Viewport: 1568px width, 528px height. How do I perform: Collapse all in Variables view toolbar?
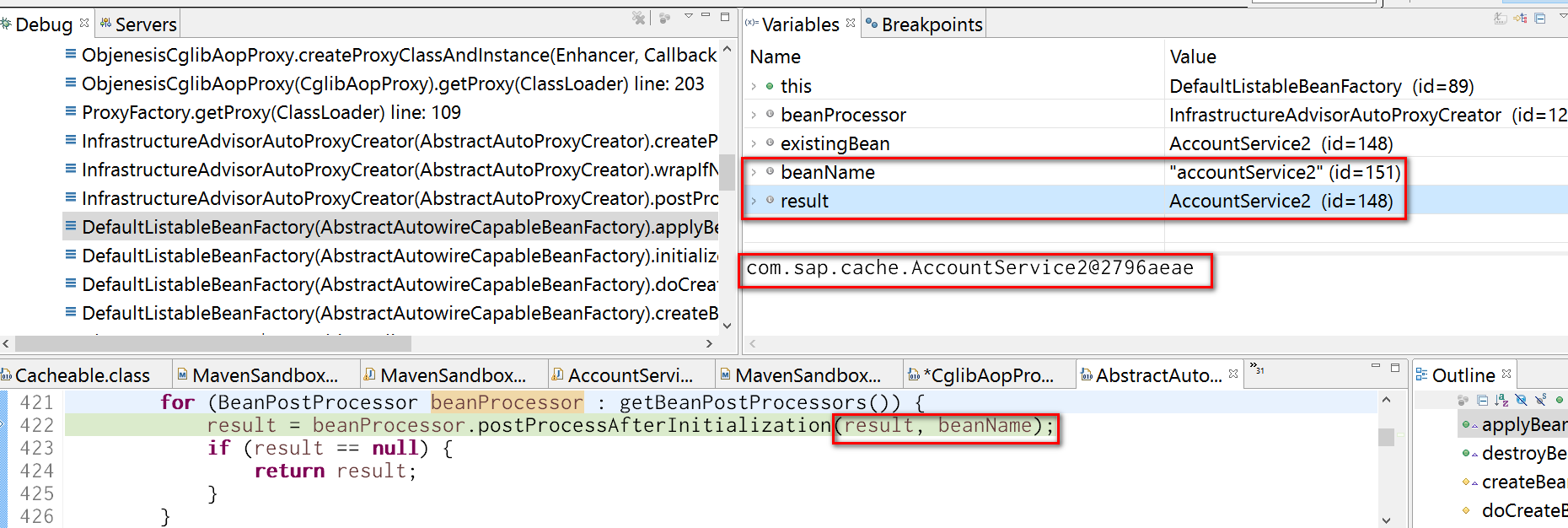[1540, 18]
